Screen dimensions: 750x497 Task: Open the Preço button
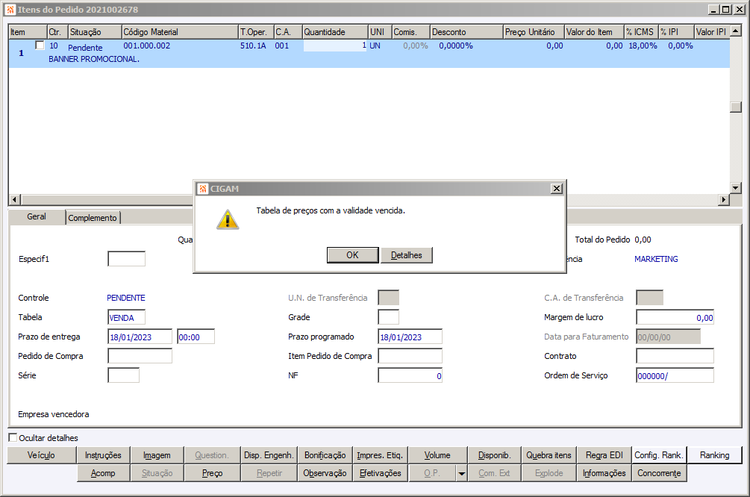[212, 473]
